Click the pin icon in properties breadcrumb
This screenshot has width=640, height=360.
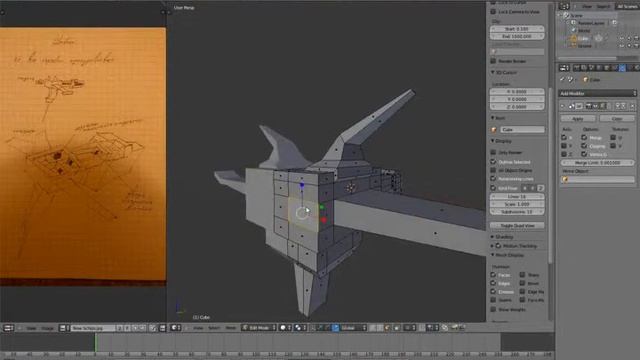[x=562, y=80]
